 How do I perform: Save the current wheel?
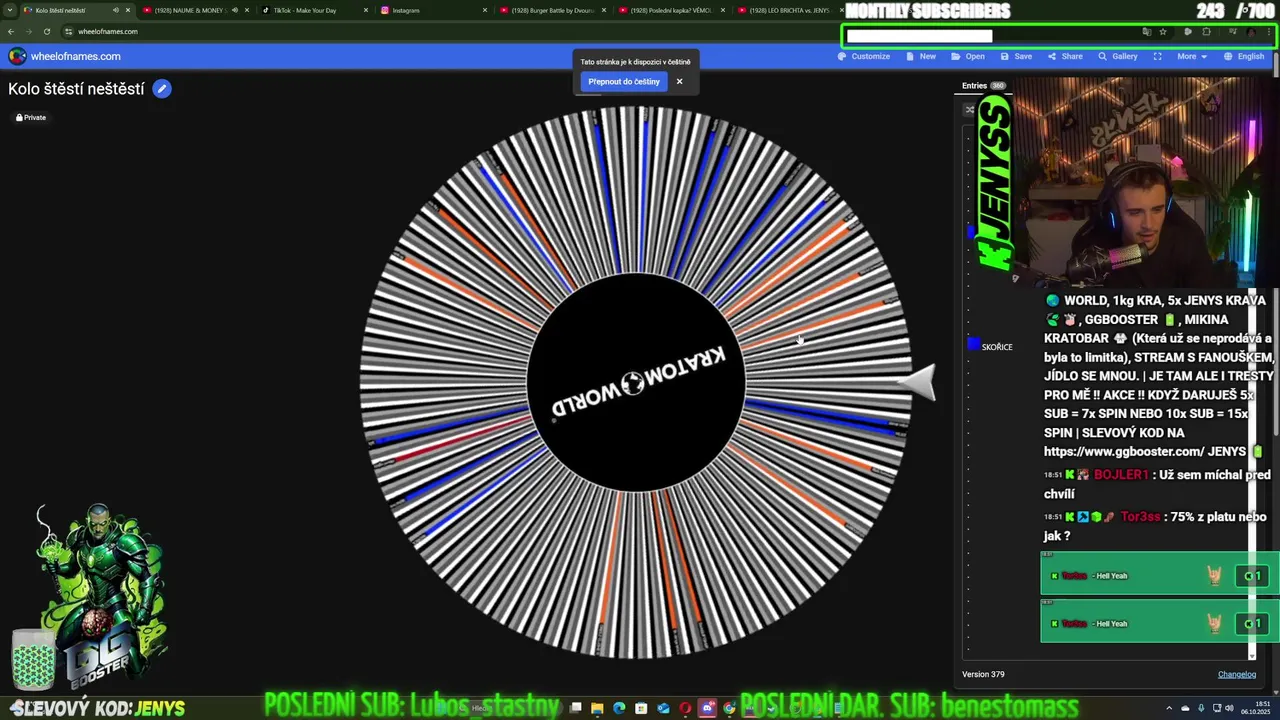[1016, 56]
